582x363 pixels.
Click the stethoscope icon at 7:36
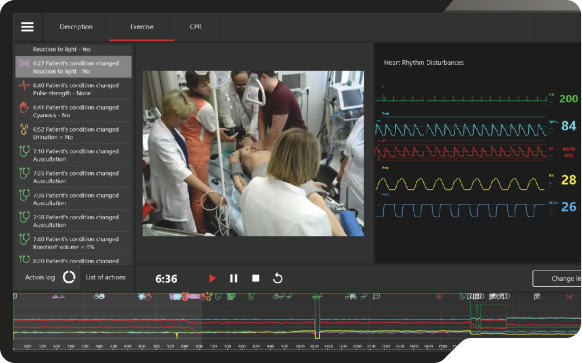[x=24, y=195]
